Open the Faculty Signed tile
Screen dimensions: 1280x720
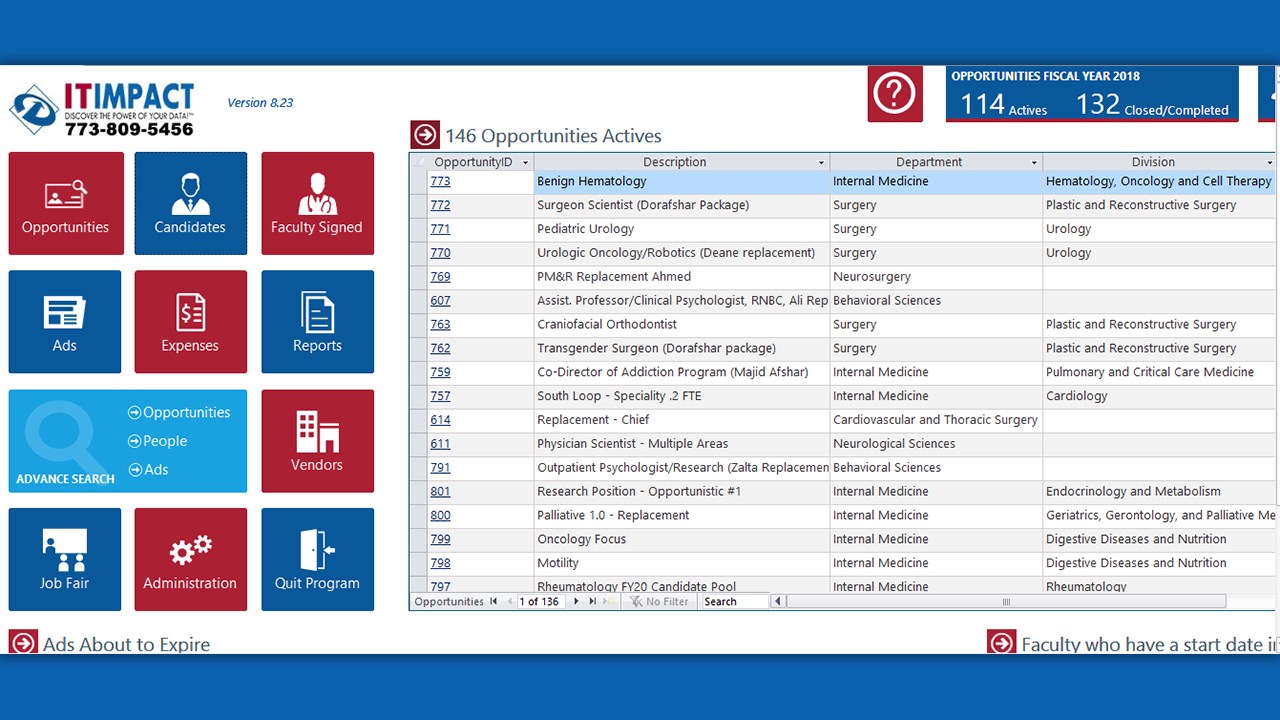click(317, 204)
